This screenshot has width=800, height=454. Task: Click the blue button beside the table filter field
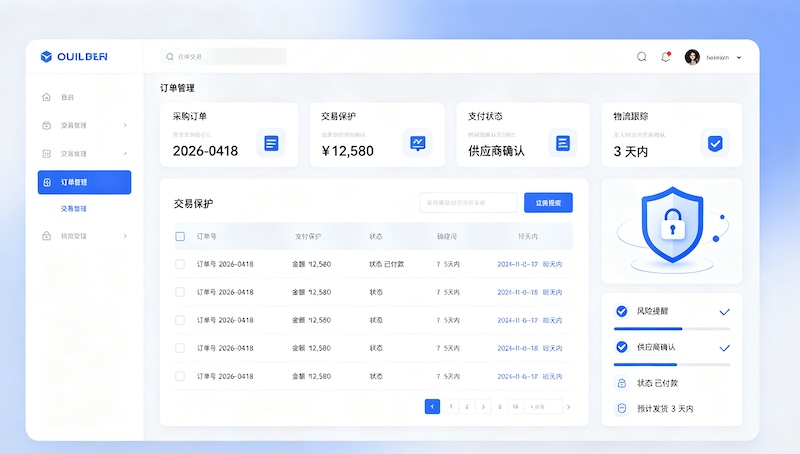[548, 203]
